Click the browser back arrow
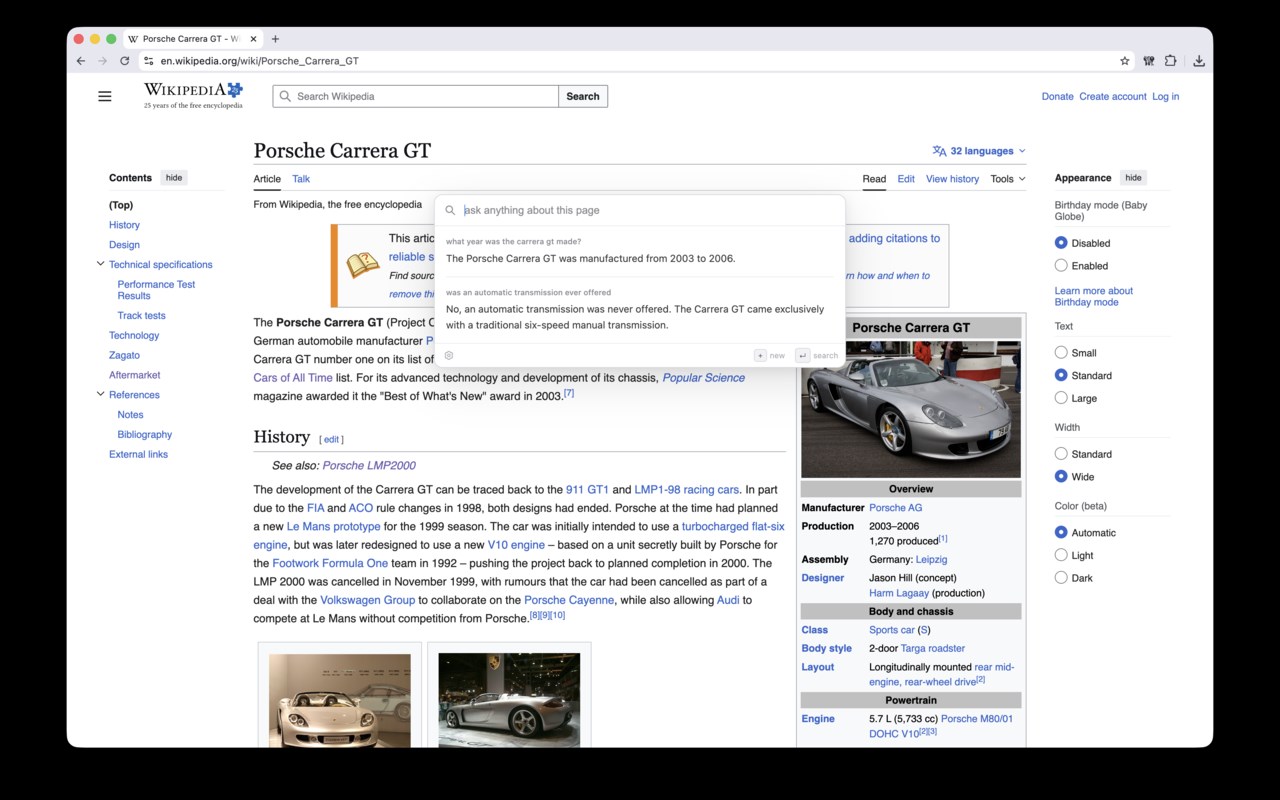 point(81,61)
